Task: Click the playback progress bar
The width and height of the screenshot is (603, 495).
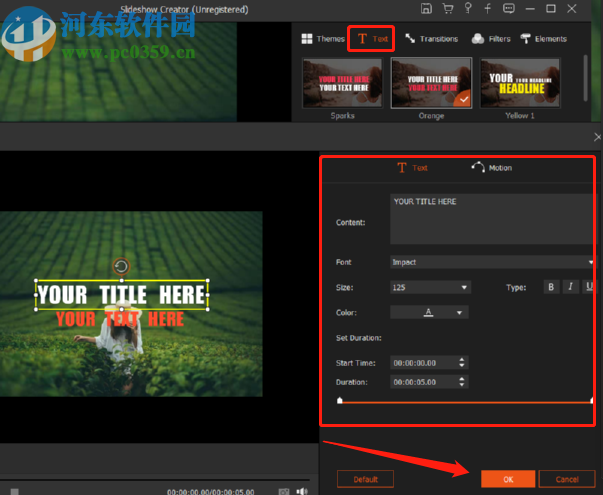Action: (155, 480)
